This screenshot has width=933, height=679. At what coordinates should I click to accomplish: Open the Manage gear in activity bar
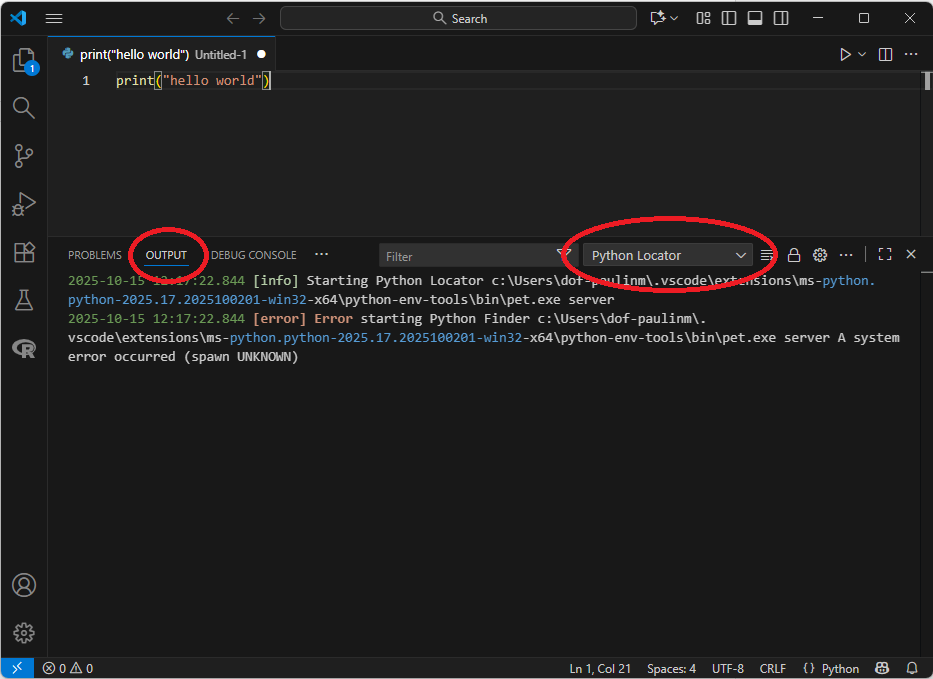click(24, 633)
